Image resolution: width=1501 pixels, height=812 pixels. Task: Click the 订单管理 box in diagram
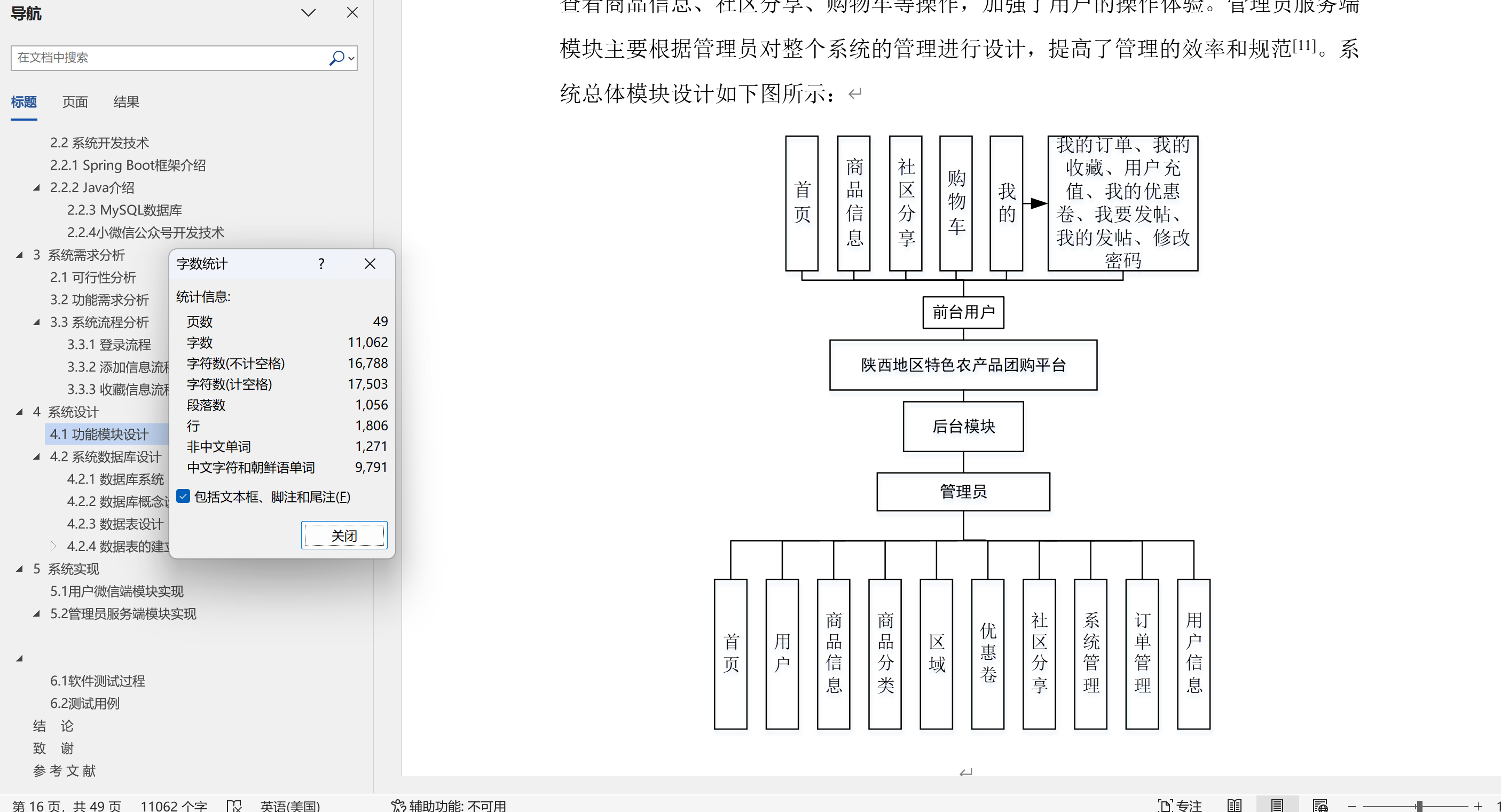(x=1142, y=653)
